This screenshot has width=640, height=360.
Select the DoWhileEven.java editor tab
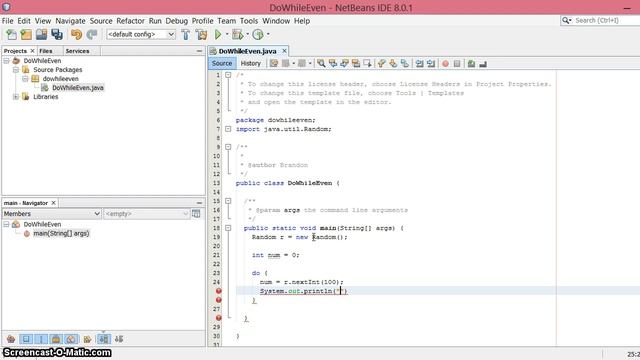(x=247, y=51)
